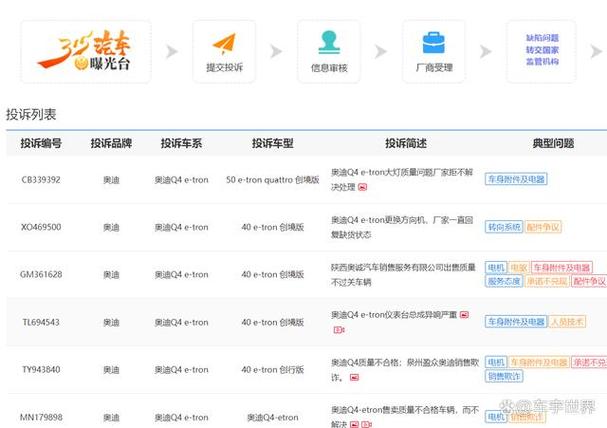Click 典型问题 column header
The width and height of the screenshot is (607, 428).
tap(553, 144)
